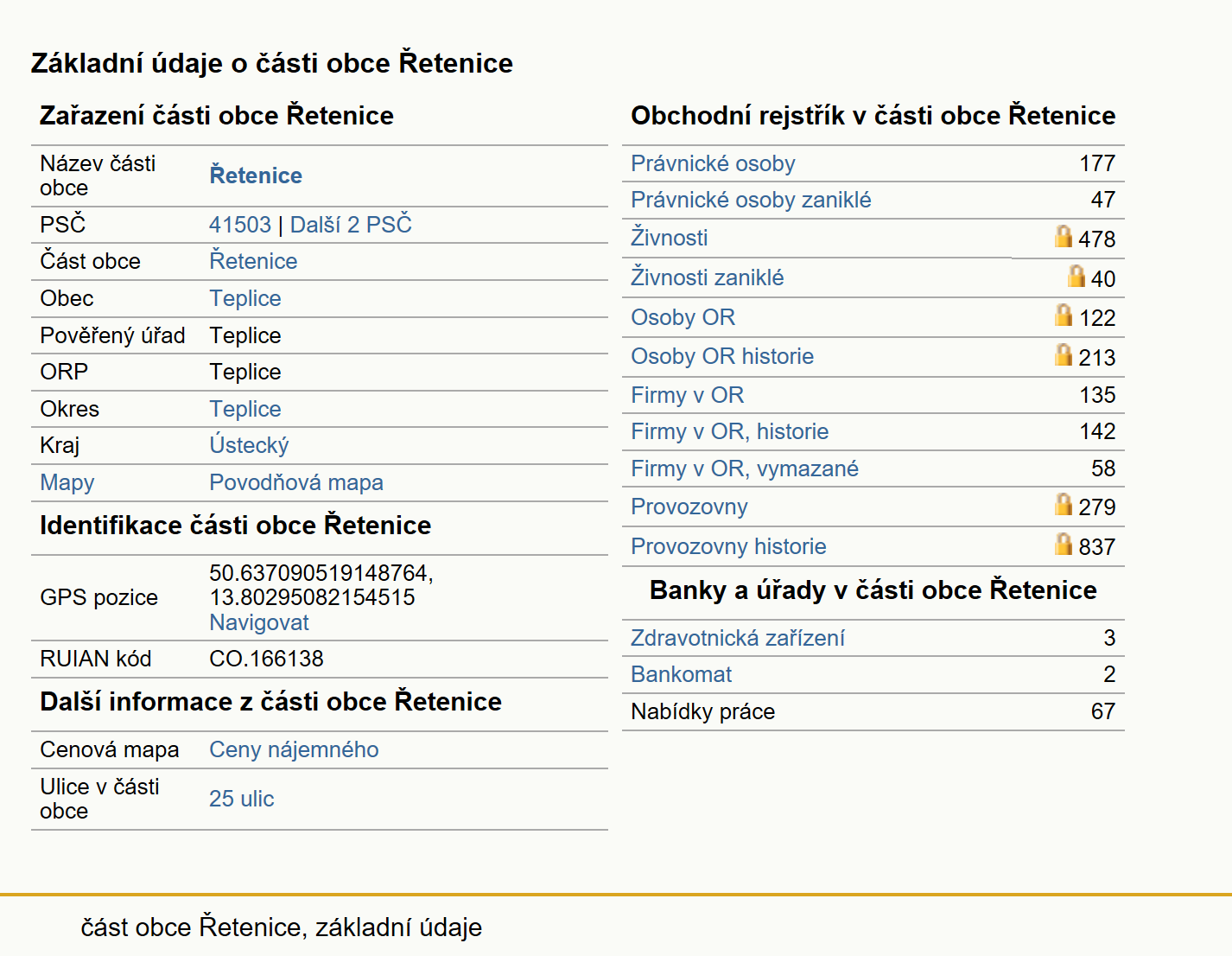Viewport: 1232px width, 956px height.
Task: Open the Provozovny link
Action: [689, 507]
